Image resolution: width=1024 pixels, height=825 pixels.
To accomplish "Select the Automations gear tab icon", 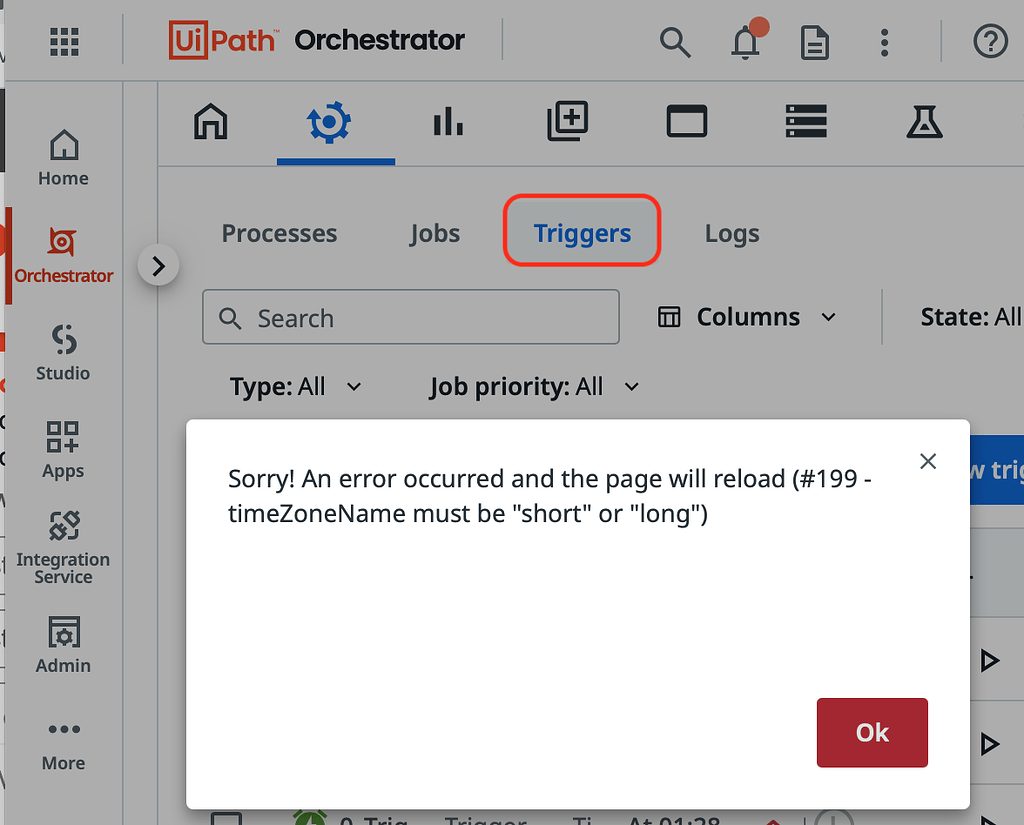I will [329, 122].
